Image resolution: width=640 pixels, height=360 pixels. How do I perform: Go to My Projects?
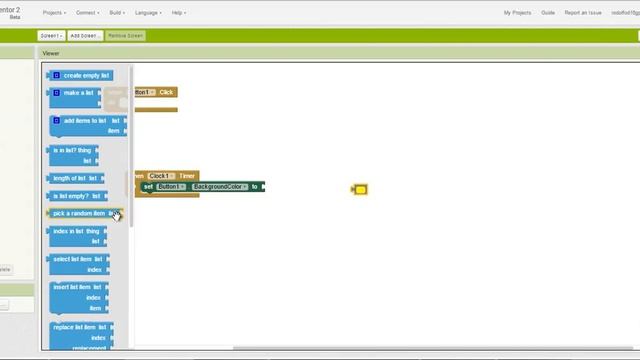[x=517, y=13]
